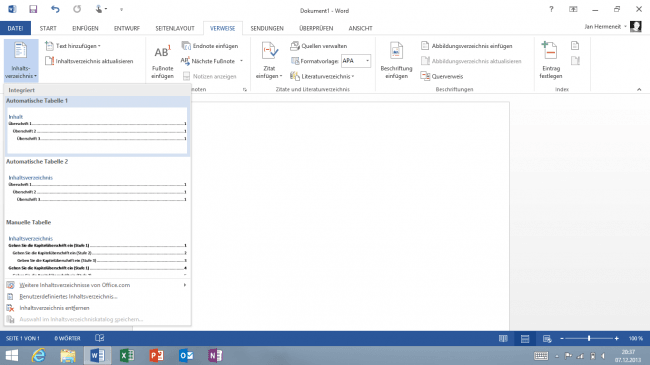
Task: Insert a footnote with Fußnote einfügen
Action: (162, 61)
